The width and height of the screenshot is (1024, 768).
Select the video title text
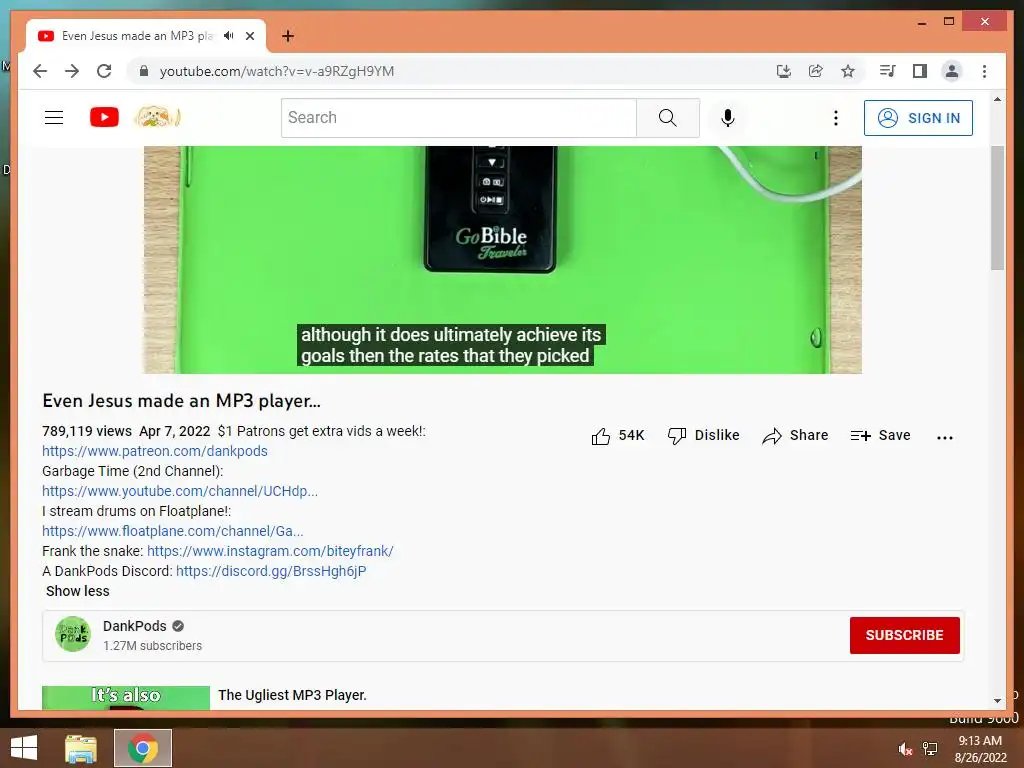[182, 401]
